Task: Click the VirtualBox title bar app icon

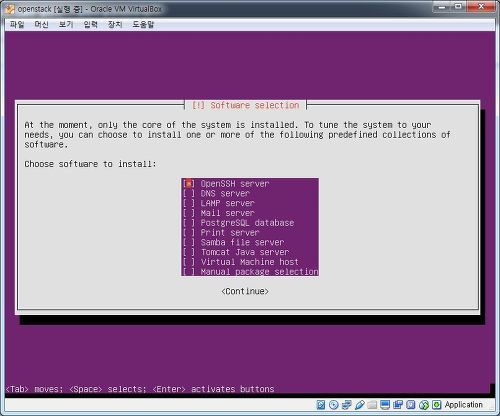Action: (10, 9)
